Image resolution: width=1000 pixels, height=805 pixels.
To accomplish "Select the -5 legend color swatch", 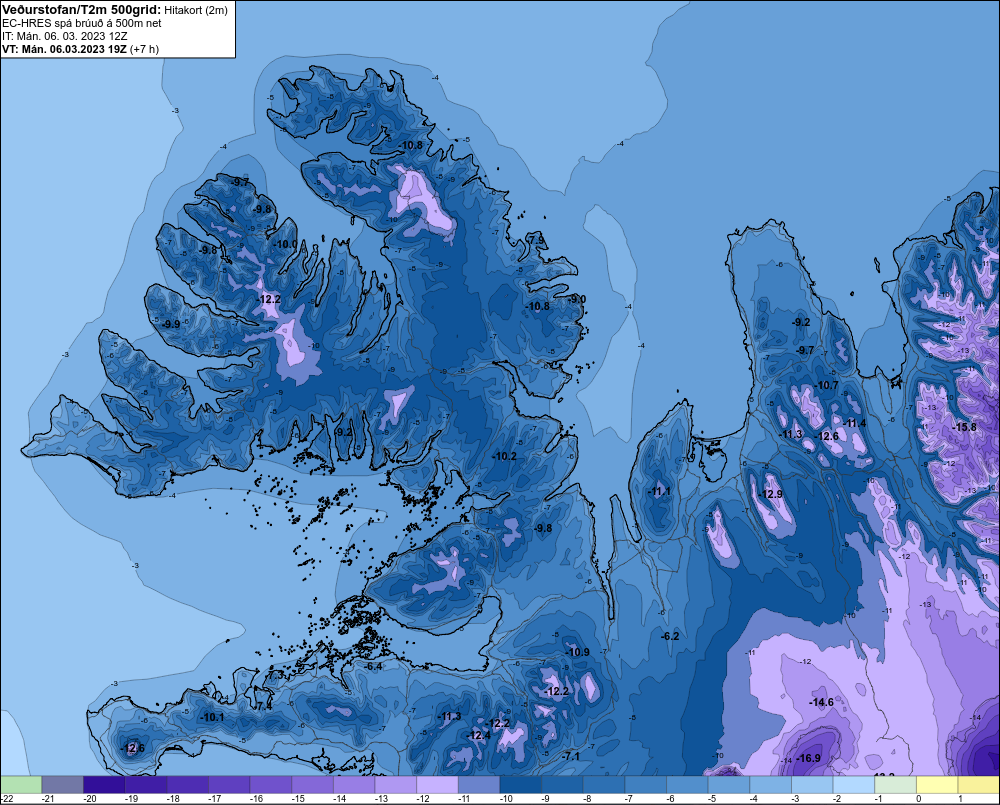I will pos(729,785).
